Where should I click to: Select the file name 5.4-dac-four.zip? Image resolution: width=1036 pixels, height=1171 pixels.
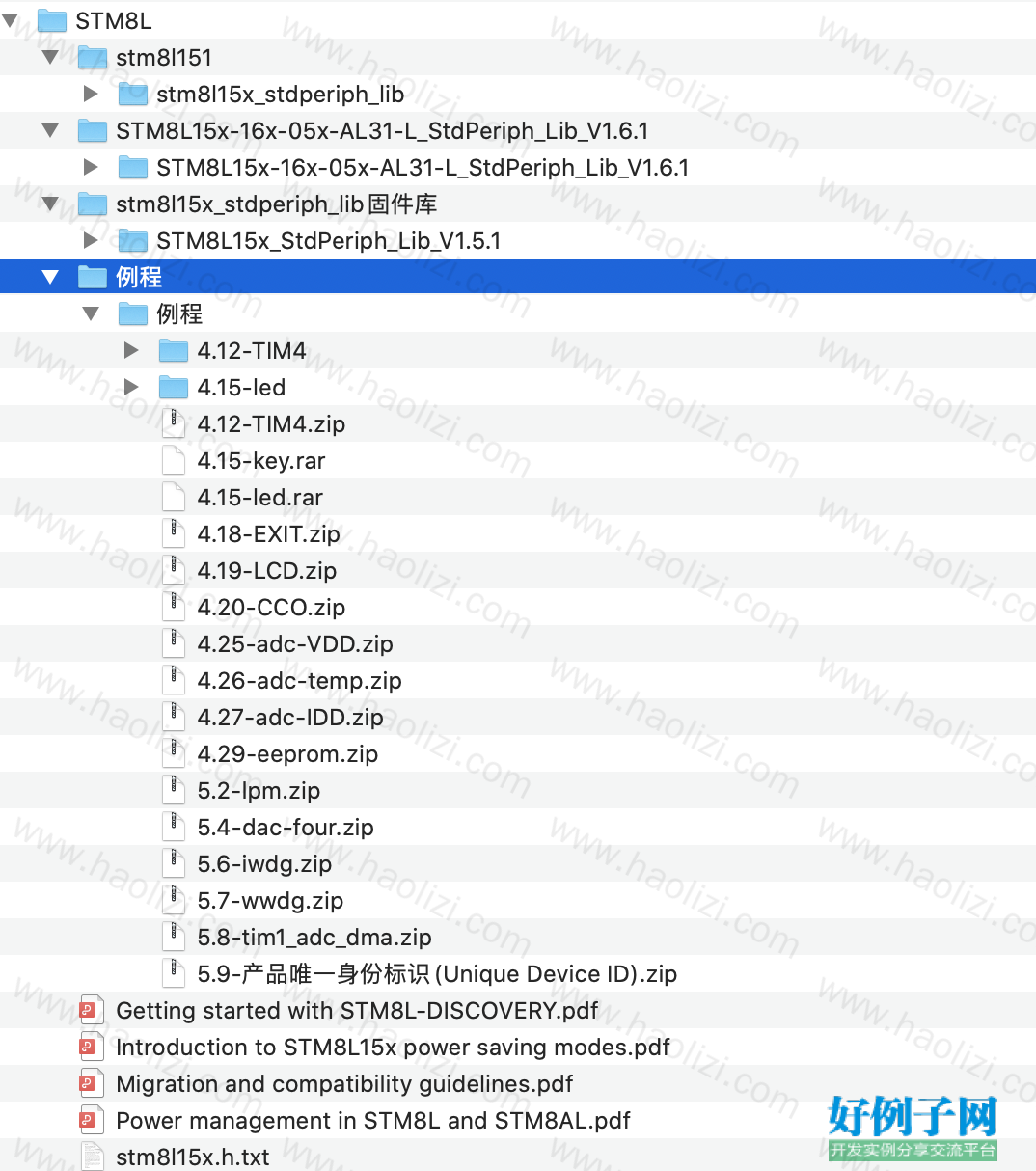(x=286, y=828)
